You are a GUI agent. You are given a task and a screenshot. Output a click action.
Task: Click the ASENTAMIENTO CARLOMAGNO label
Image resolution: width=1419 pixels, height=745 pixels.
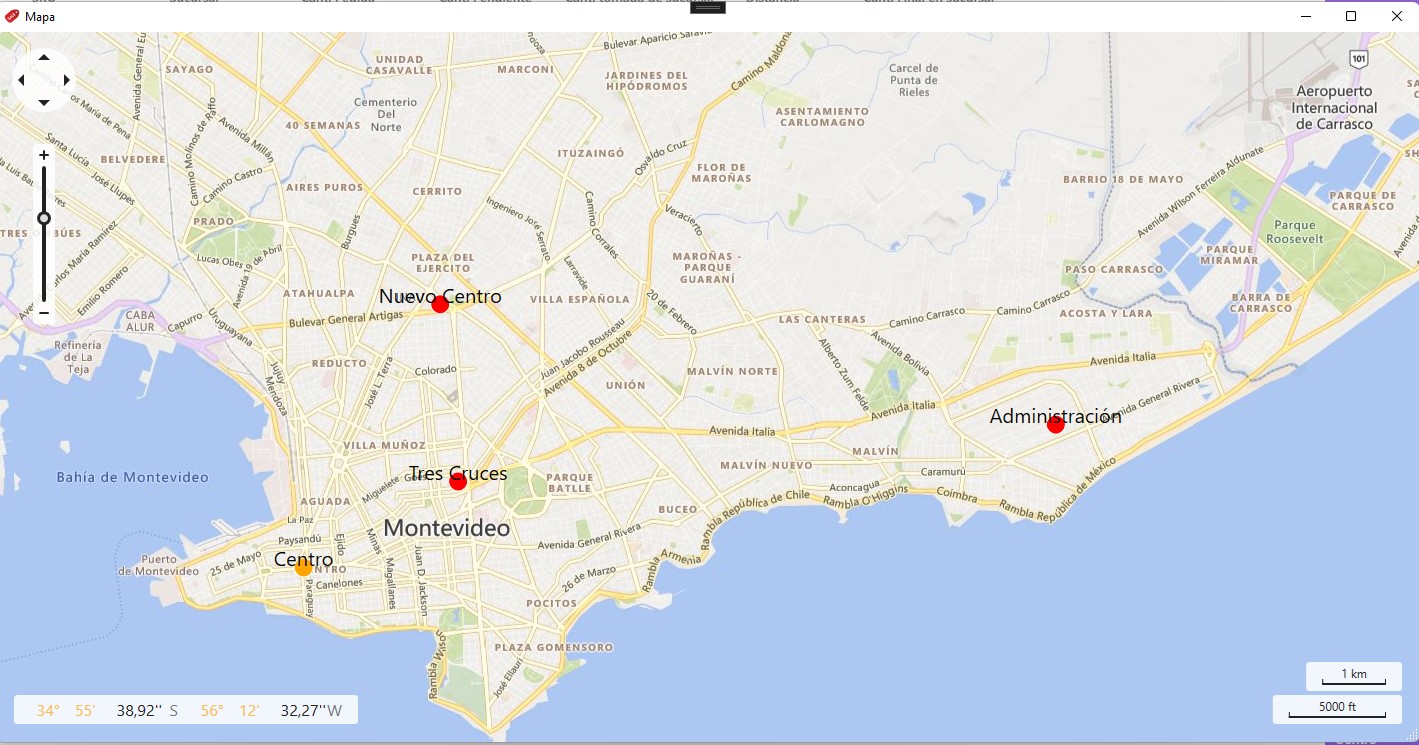point(821,116)
